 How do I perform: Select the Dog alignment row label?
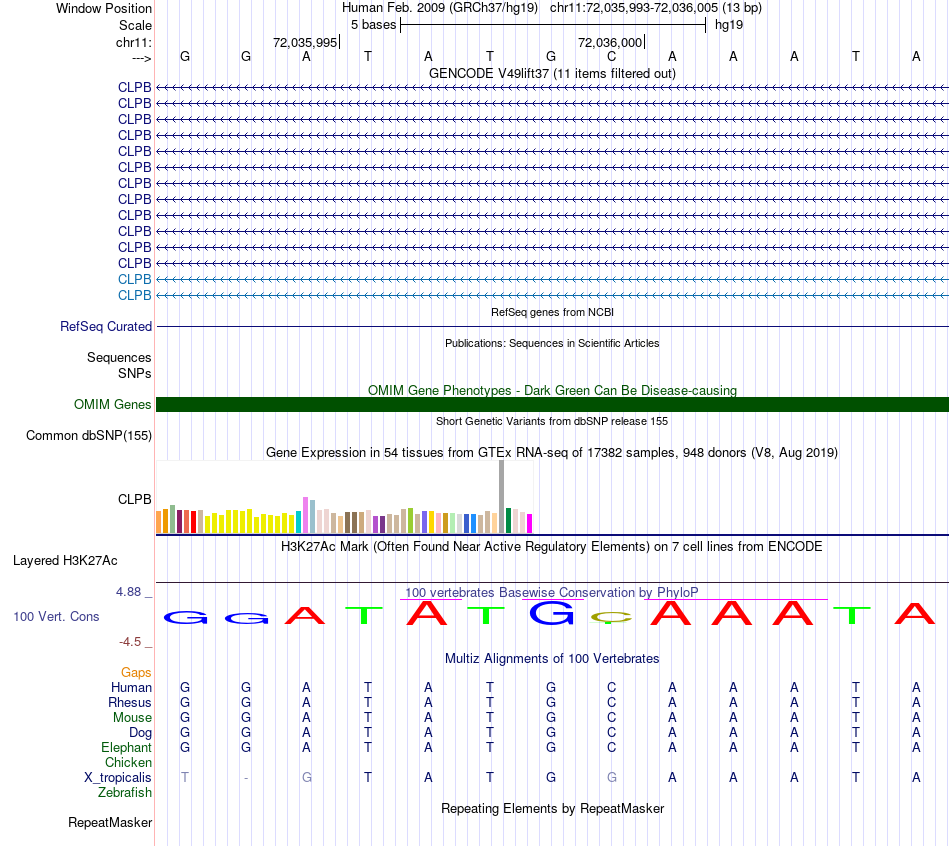pyautogui.click(x=140, y=733)
